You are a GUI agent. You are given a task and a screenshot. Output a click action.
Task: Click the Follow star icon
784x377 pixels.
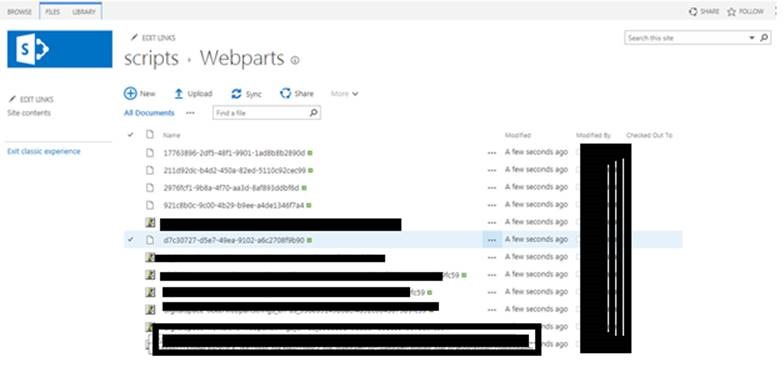732,12
